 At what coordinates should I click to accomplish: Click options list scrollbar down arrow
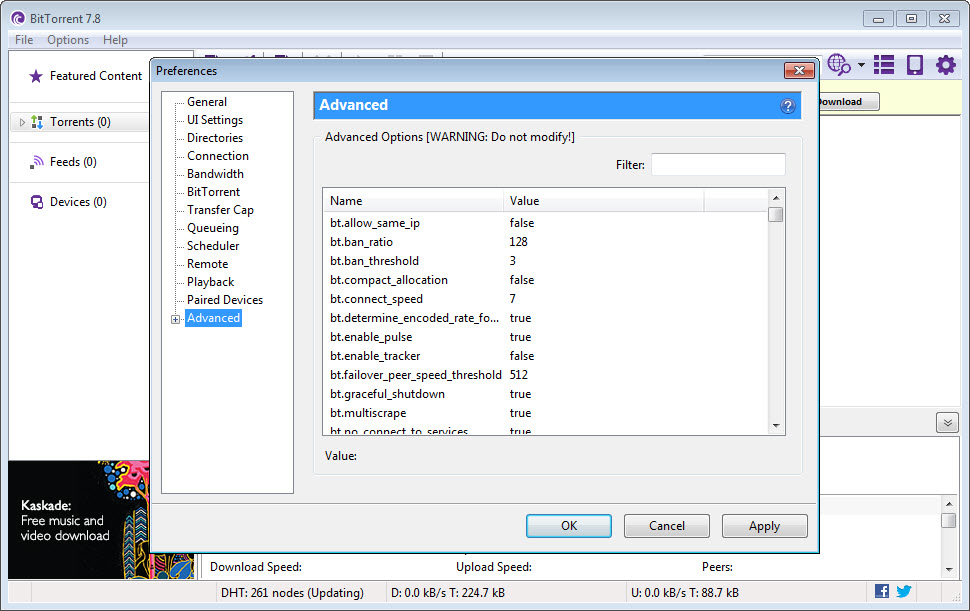pyautogui.click(x=776, y=425)
